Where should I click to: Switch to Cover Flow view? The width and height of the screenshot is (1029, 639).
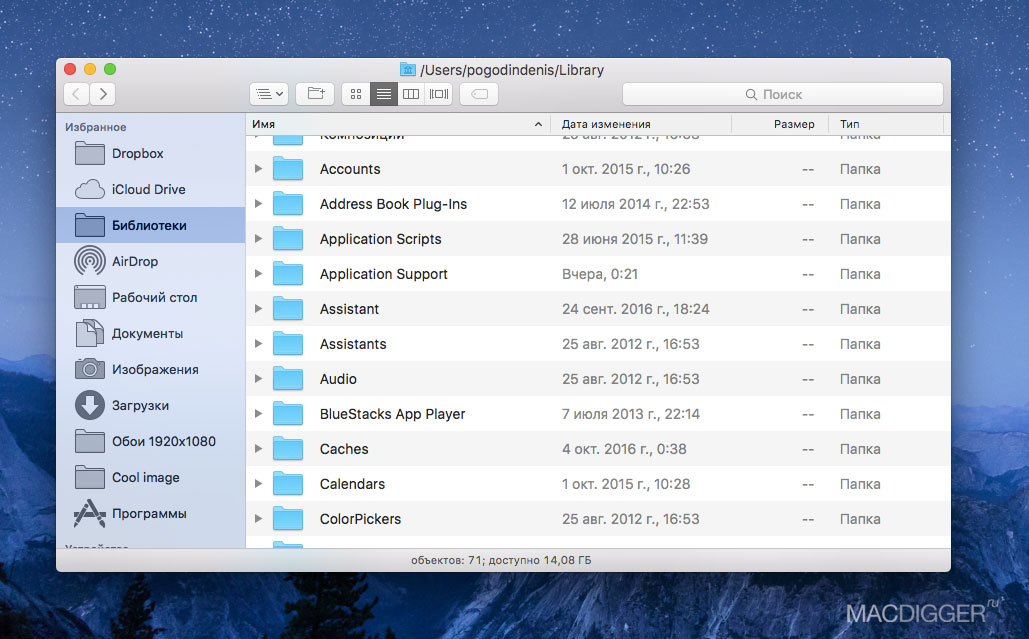click(x=438, y=93)
